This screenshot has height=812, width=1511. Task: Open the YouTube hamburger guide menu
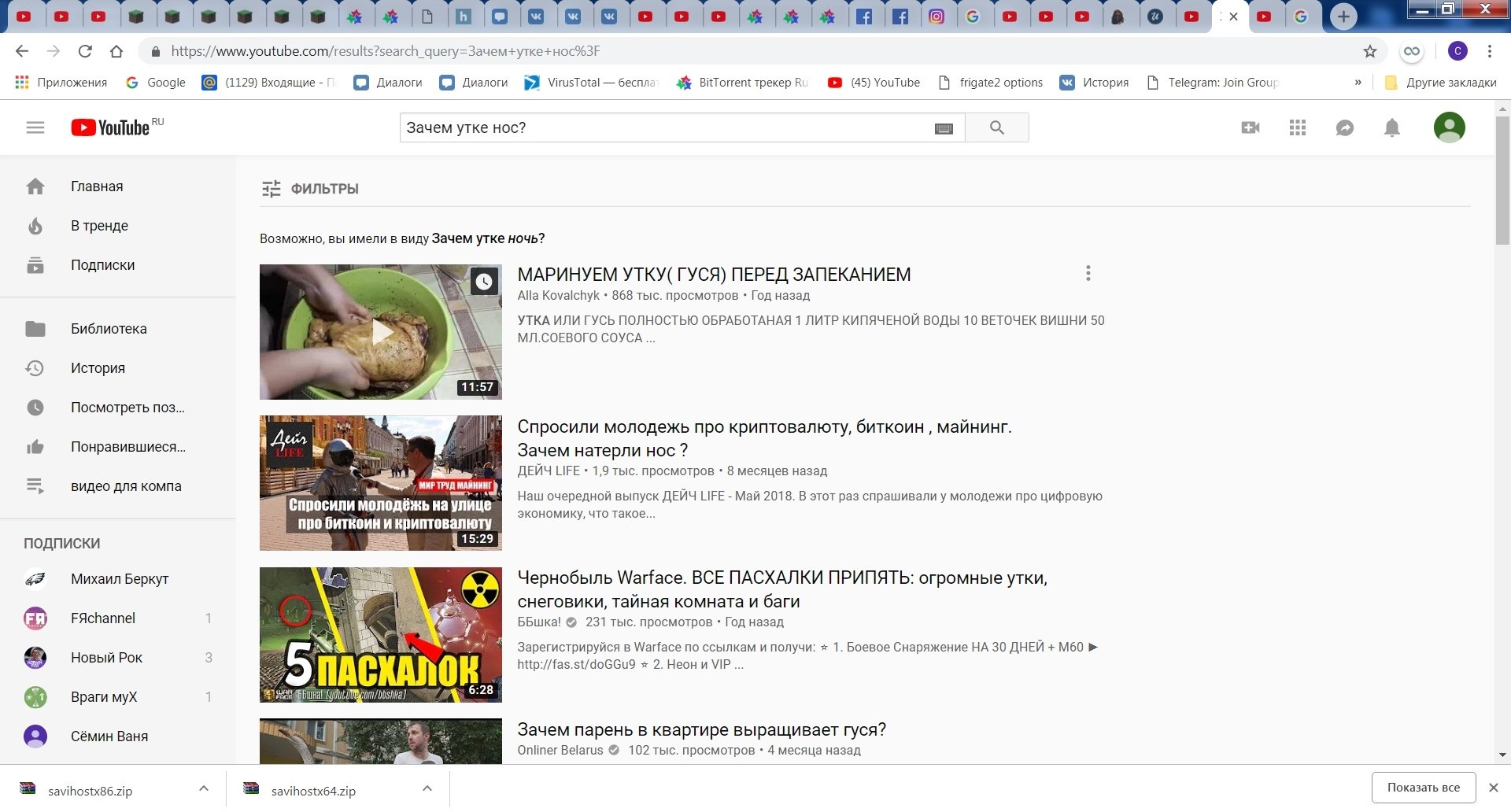click(35, 127)
